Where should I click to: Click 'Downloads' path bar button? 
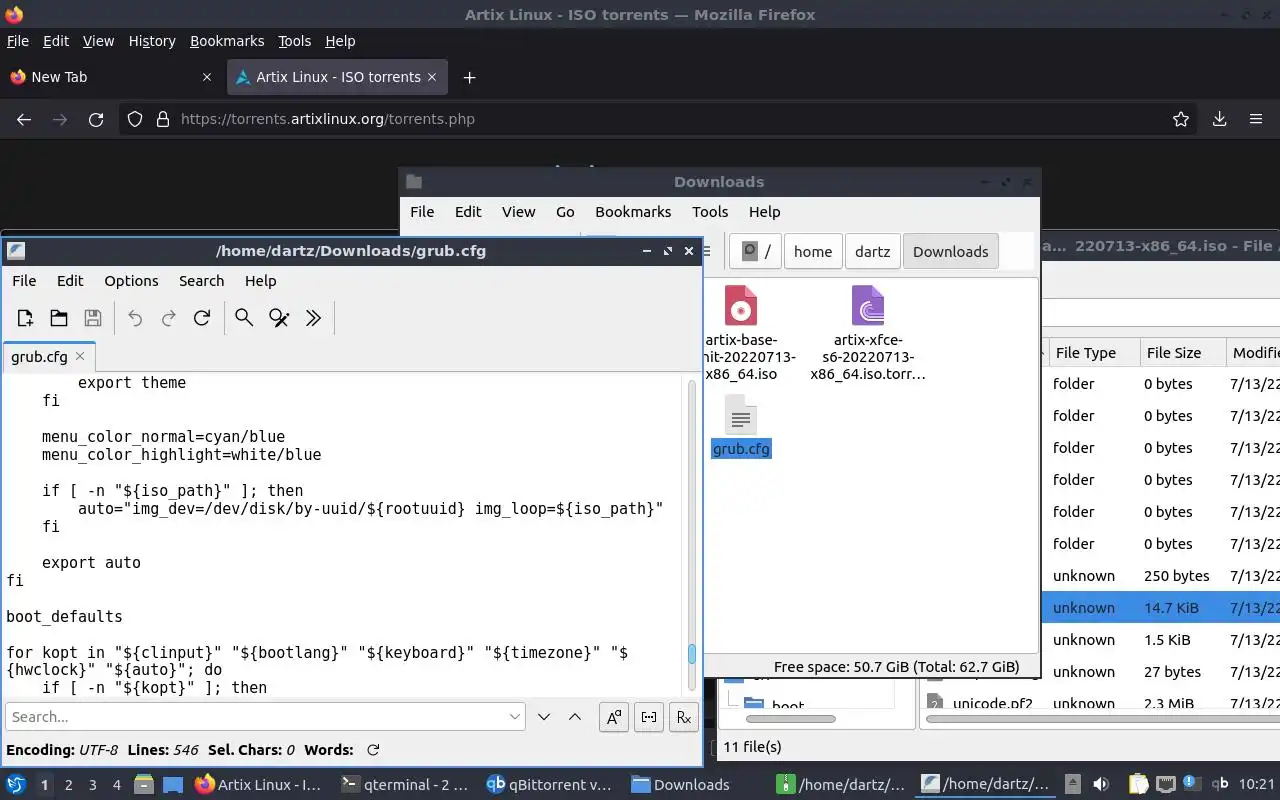(950, 252)
